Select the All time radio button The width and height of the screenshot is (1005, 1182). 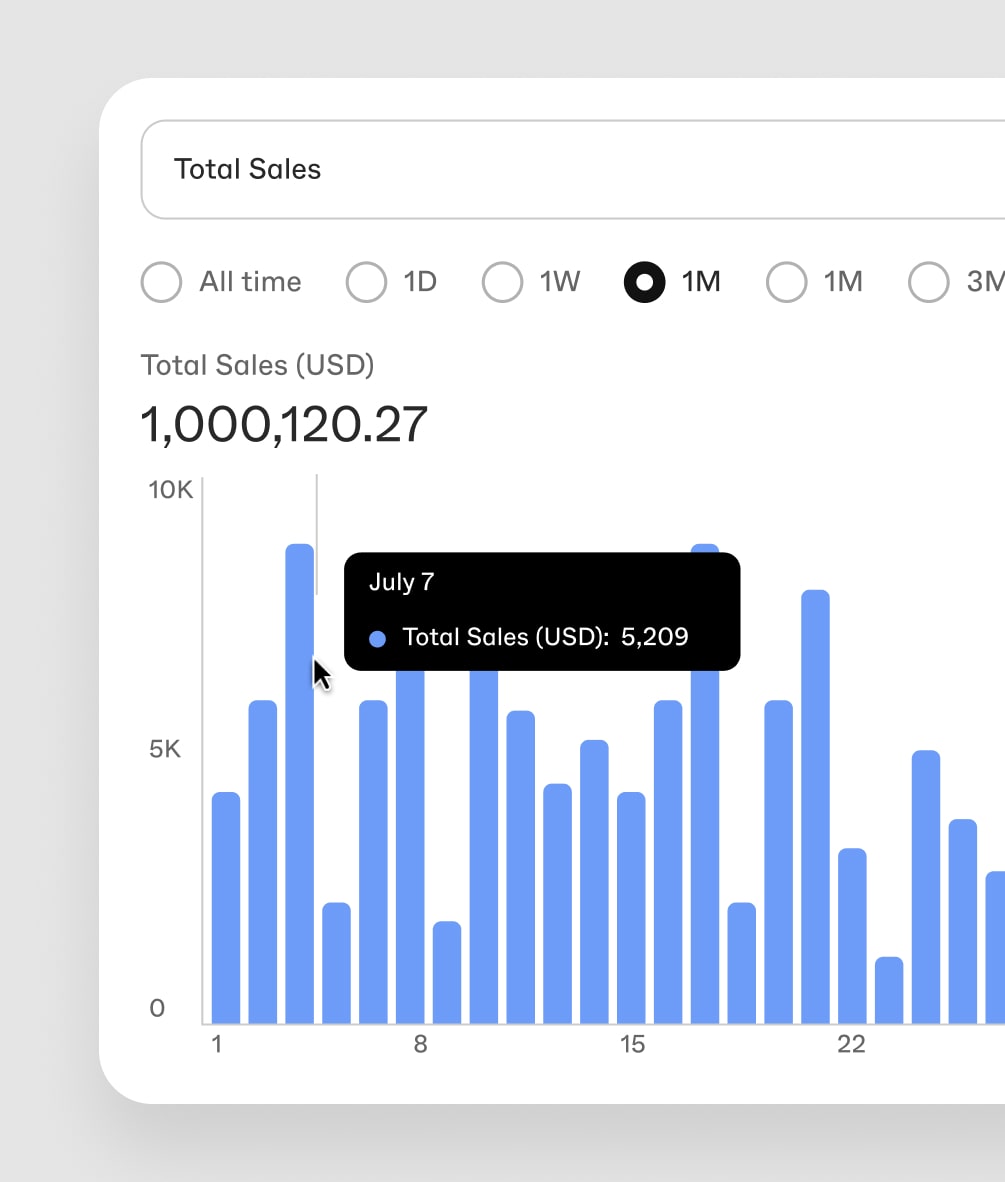pos(161,282)
